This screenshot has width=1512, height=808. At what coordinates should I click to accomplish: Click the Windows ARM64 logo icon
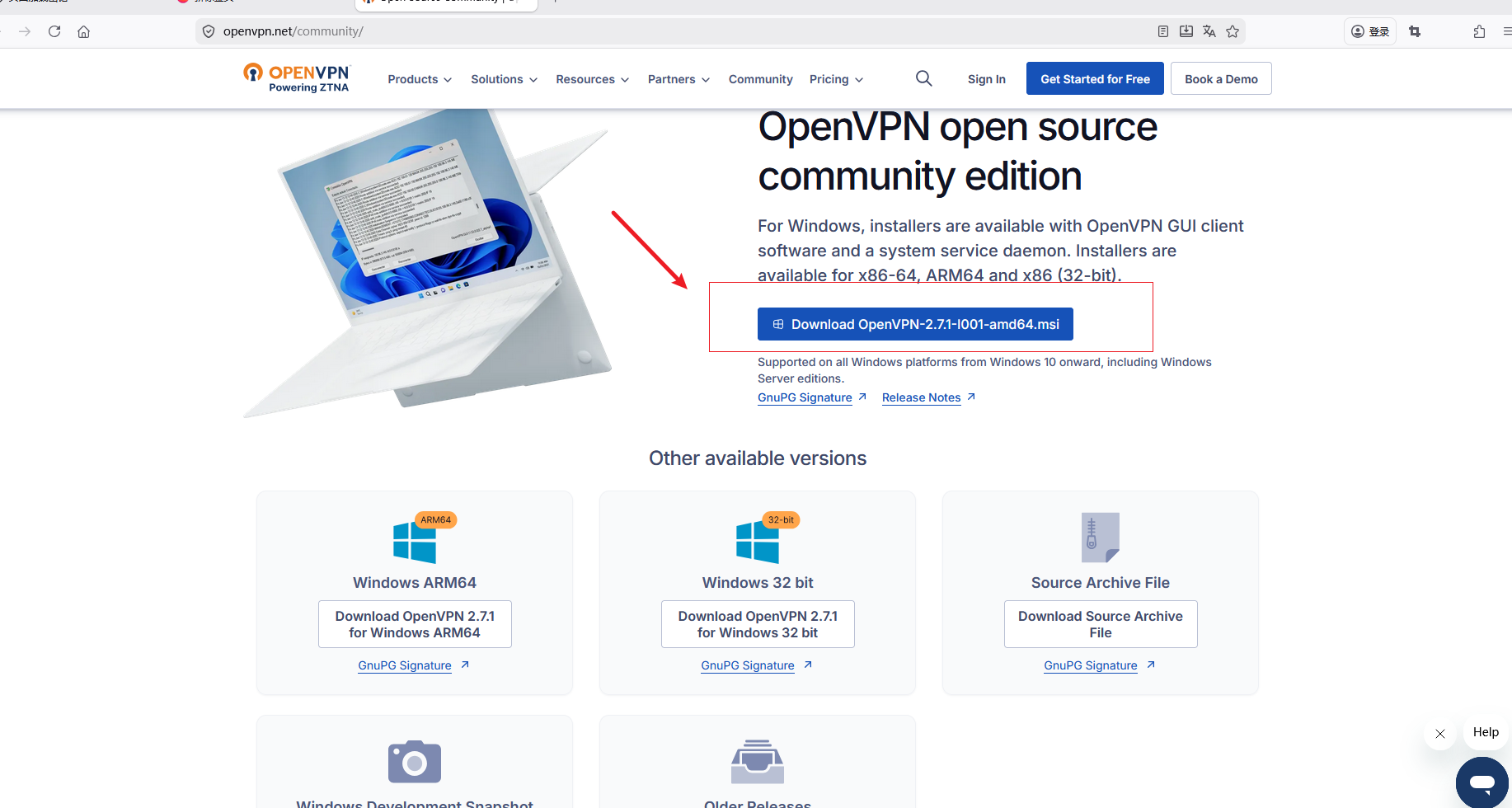[415, 543]
